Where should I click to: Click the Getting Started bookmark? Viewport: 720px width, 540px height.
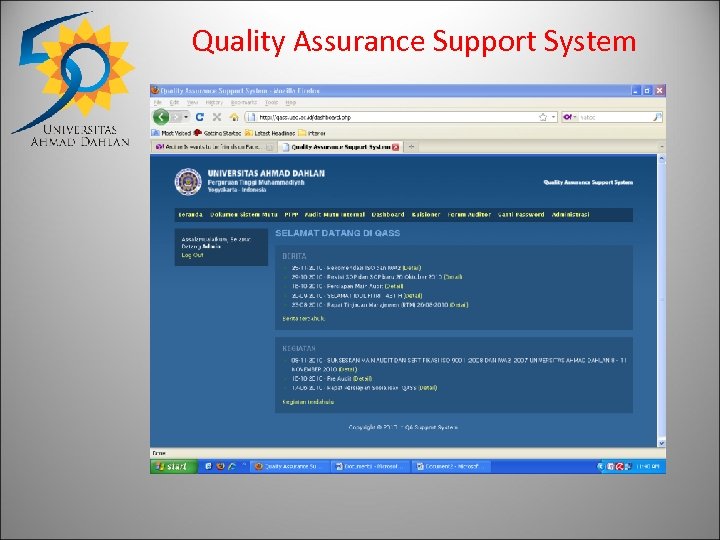pos(217,133)
